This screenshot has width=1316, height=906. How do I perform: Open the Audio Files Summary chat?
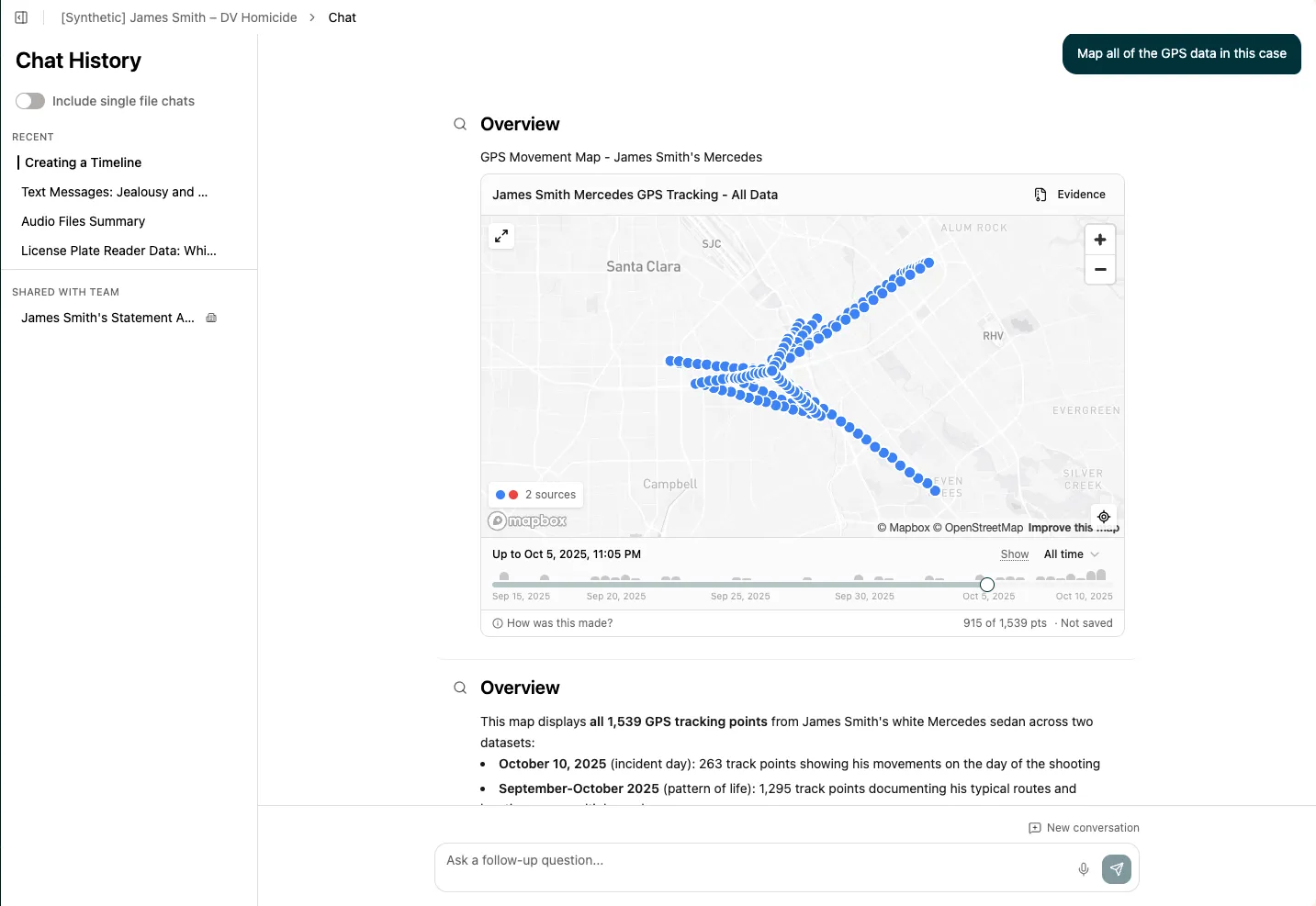pyautogui.click(x=83, y=221)
